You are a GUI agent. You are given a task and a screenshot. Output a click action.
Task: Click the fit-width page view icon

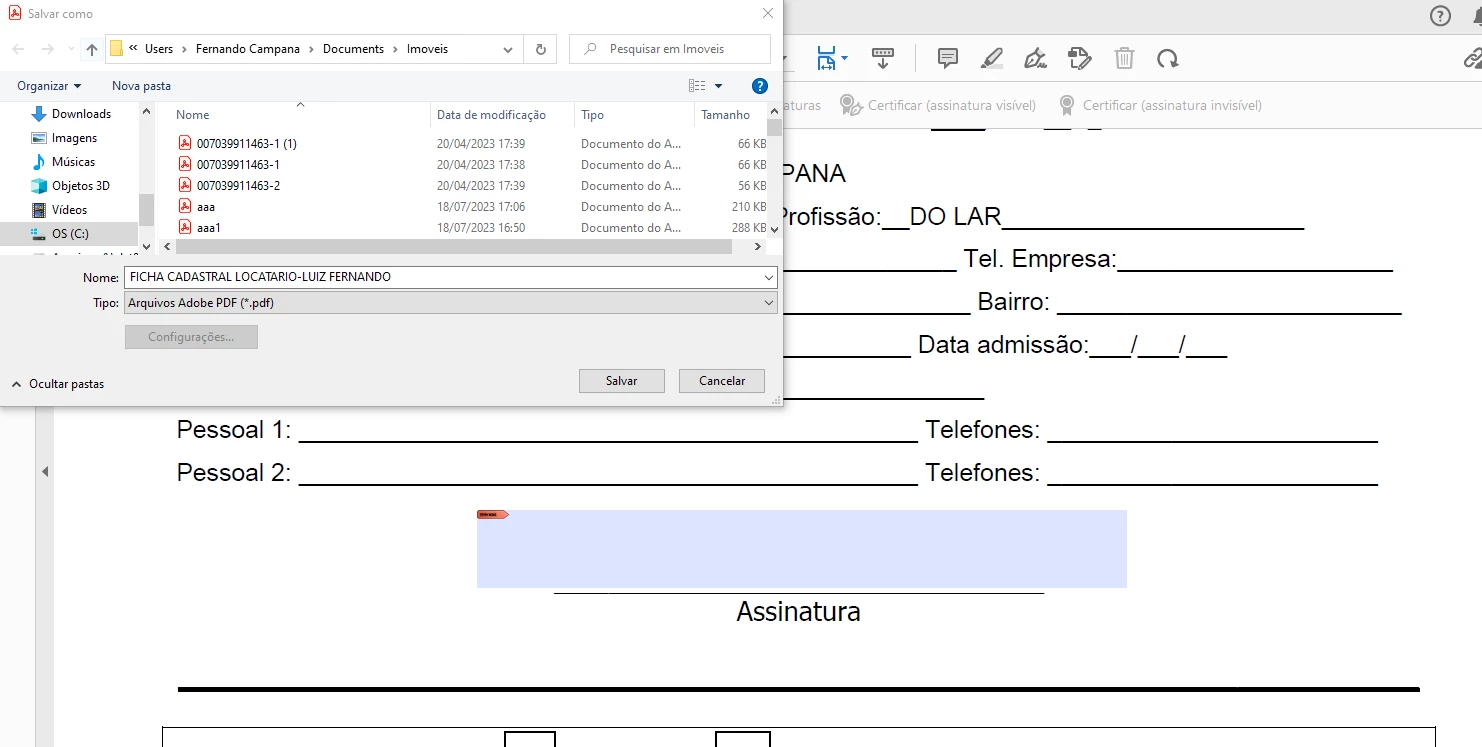click(825, 58)
